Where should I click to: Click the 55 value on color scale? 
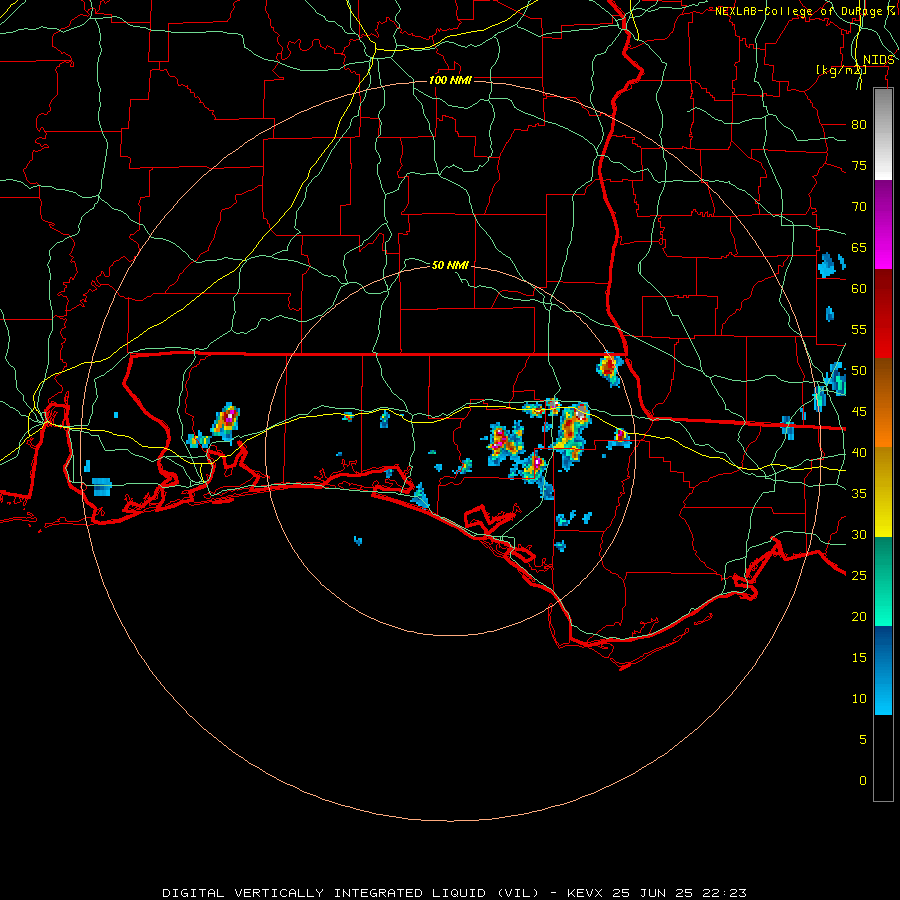[859, 330]
